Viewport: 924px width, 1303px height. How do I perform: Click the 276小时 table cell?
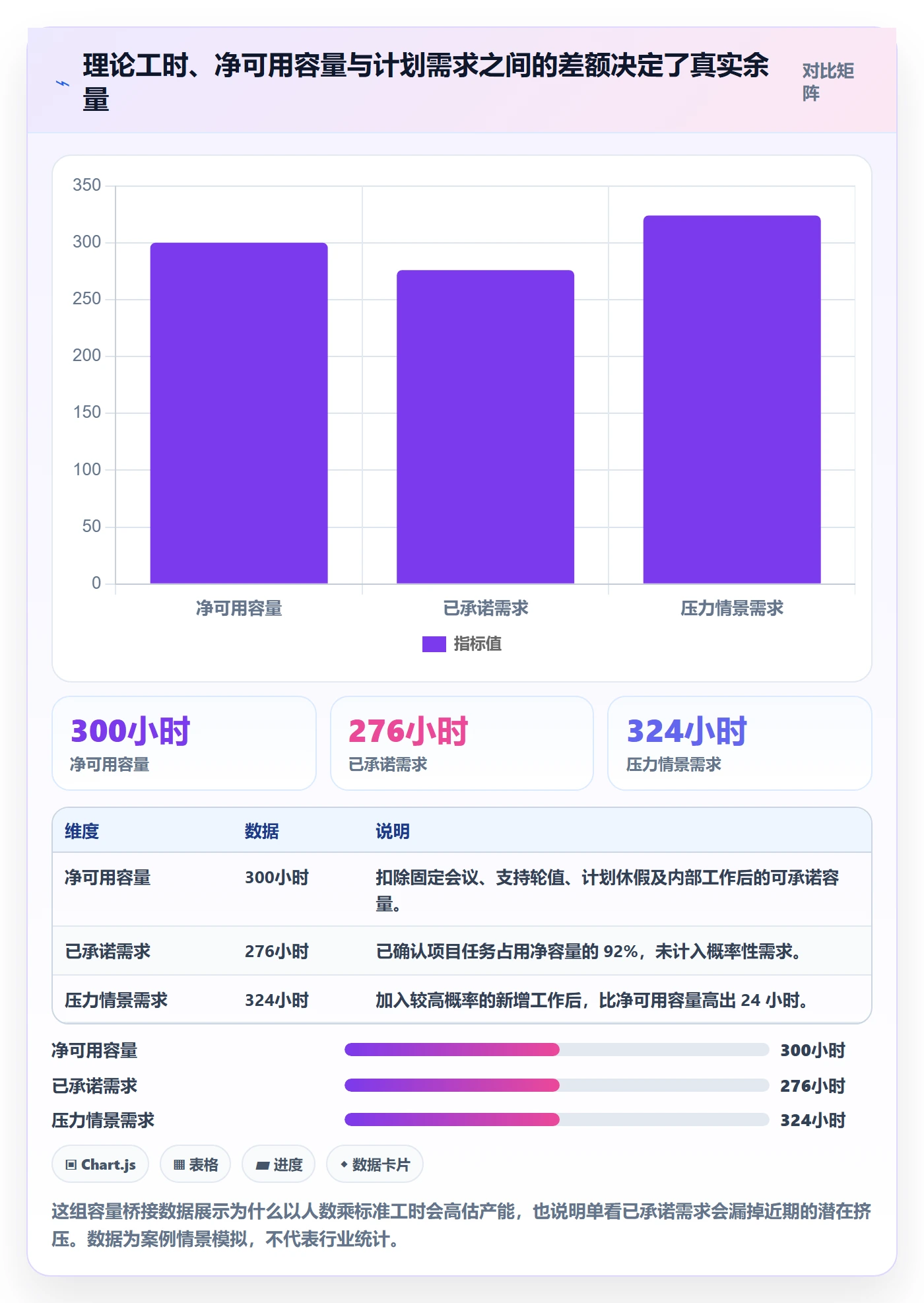click(277, 951)
